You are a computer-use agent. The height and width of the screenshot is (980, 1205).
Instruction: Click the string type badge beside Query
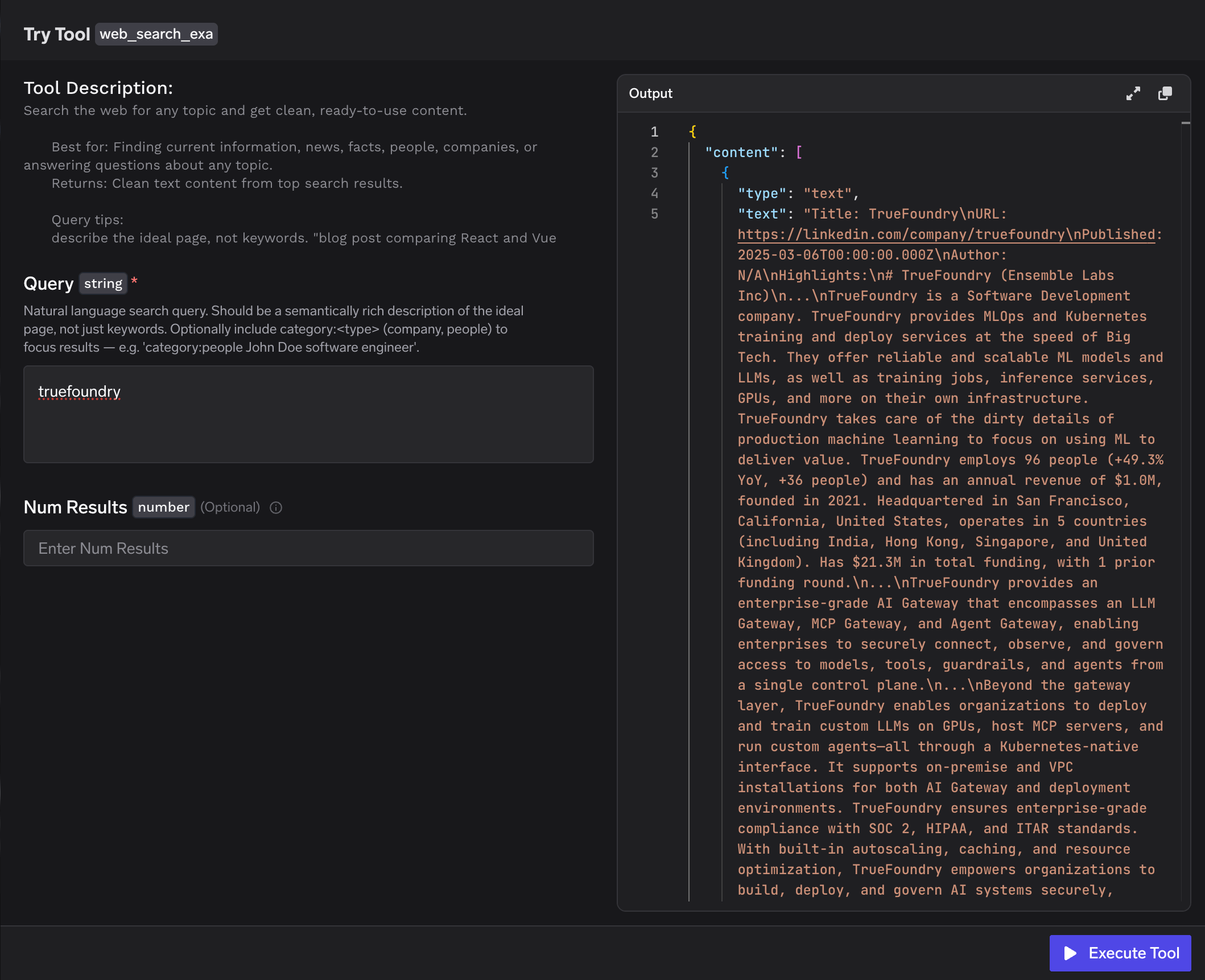click(103, 283)
